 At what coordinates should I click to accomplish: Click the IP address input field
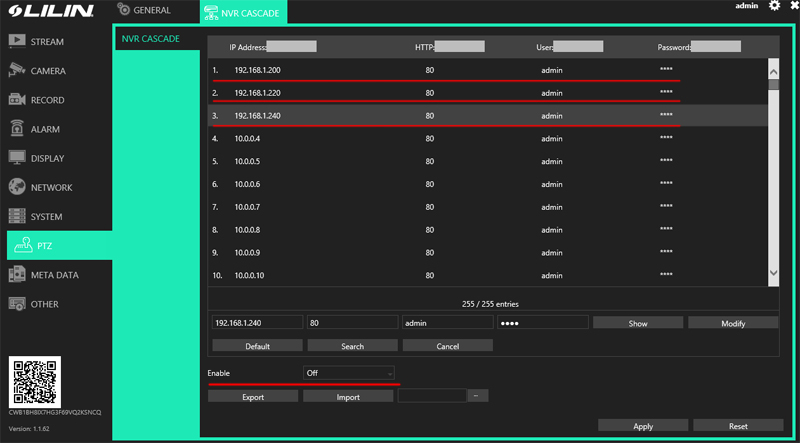257,323
